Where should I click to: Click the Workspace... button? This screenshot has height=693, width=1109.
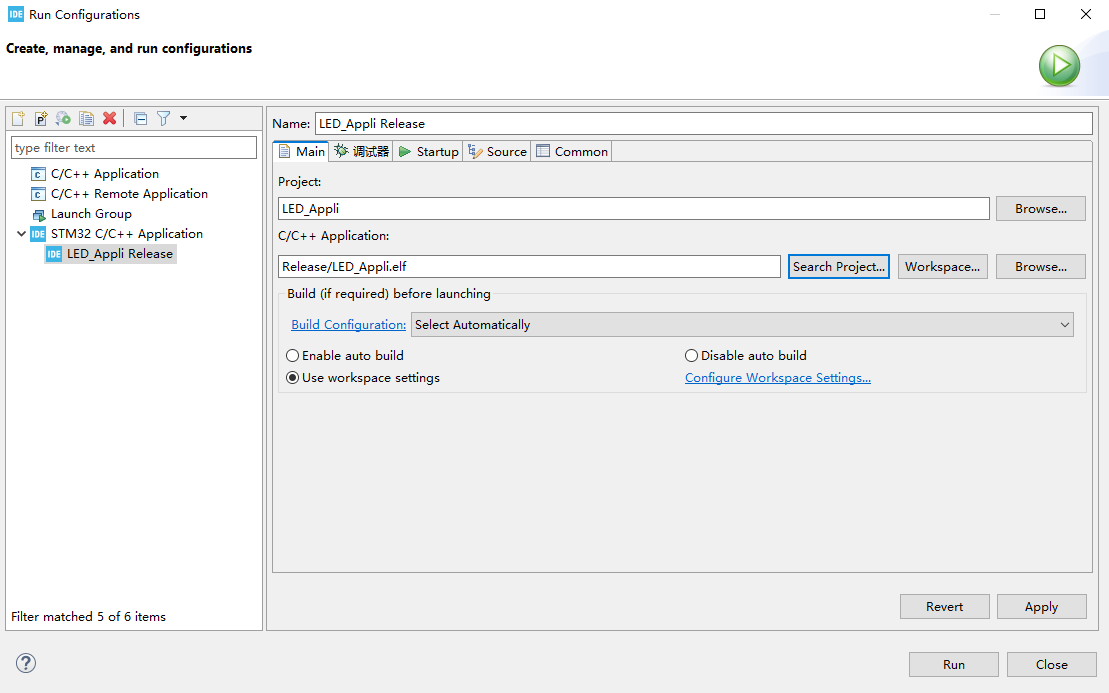click(943, 267)
